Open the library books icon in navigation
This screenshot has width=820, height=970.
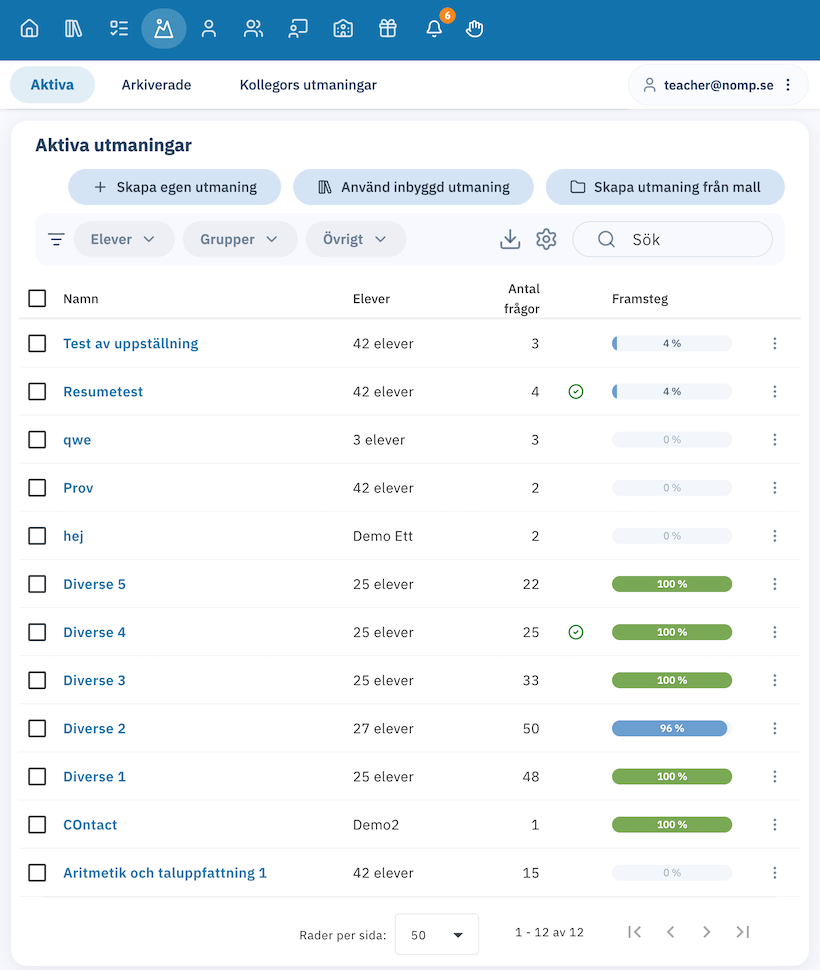(x=74, y=28)
